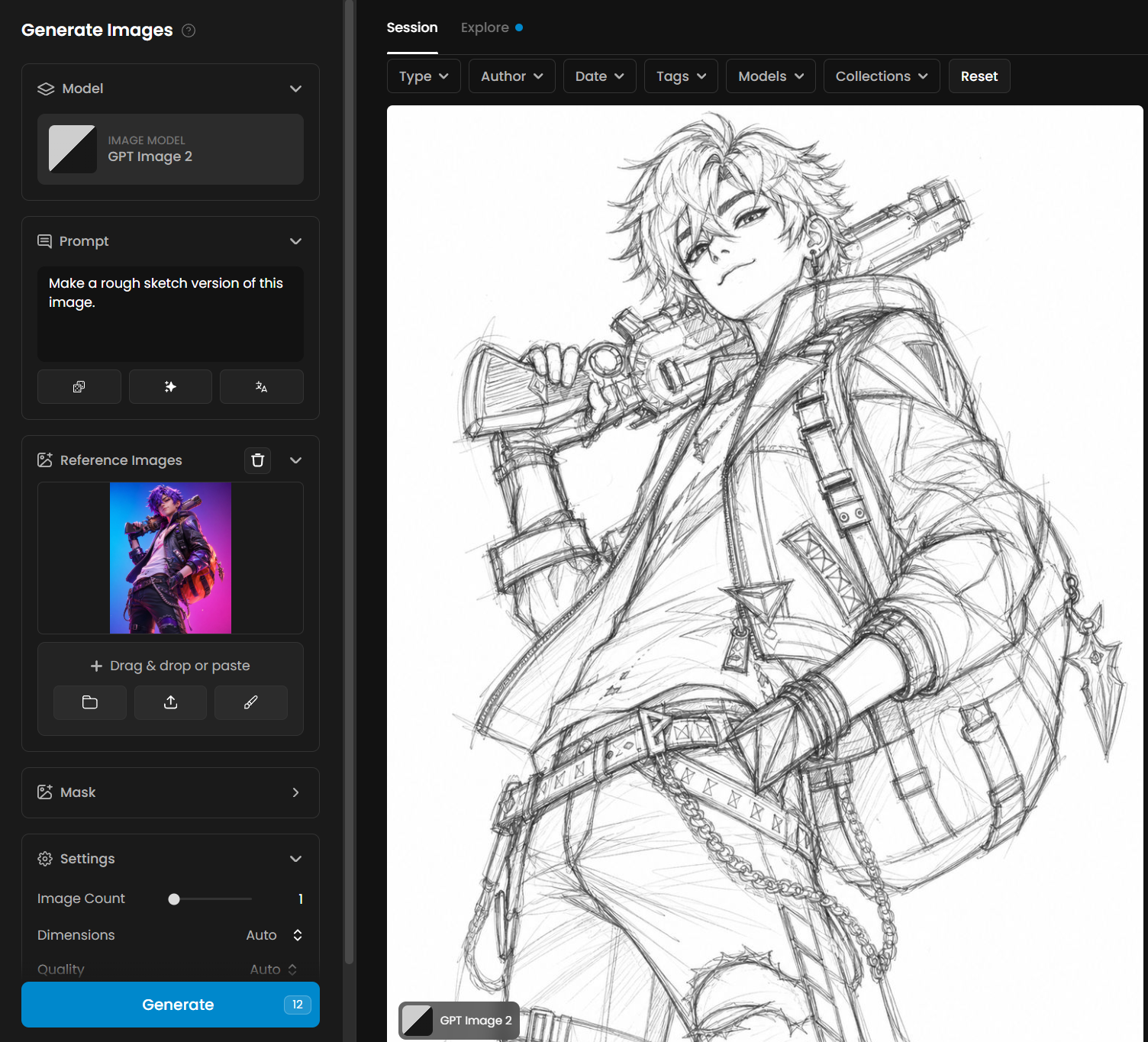Click the Image Count slider handle
Screen dimensions: 1148x1042
[x=174, y=899]
